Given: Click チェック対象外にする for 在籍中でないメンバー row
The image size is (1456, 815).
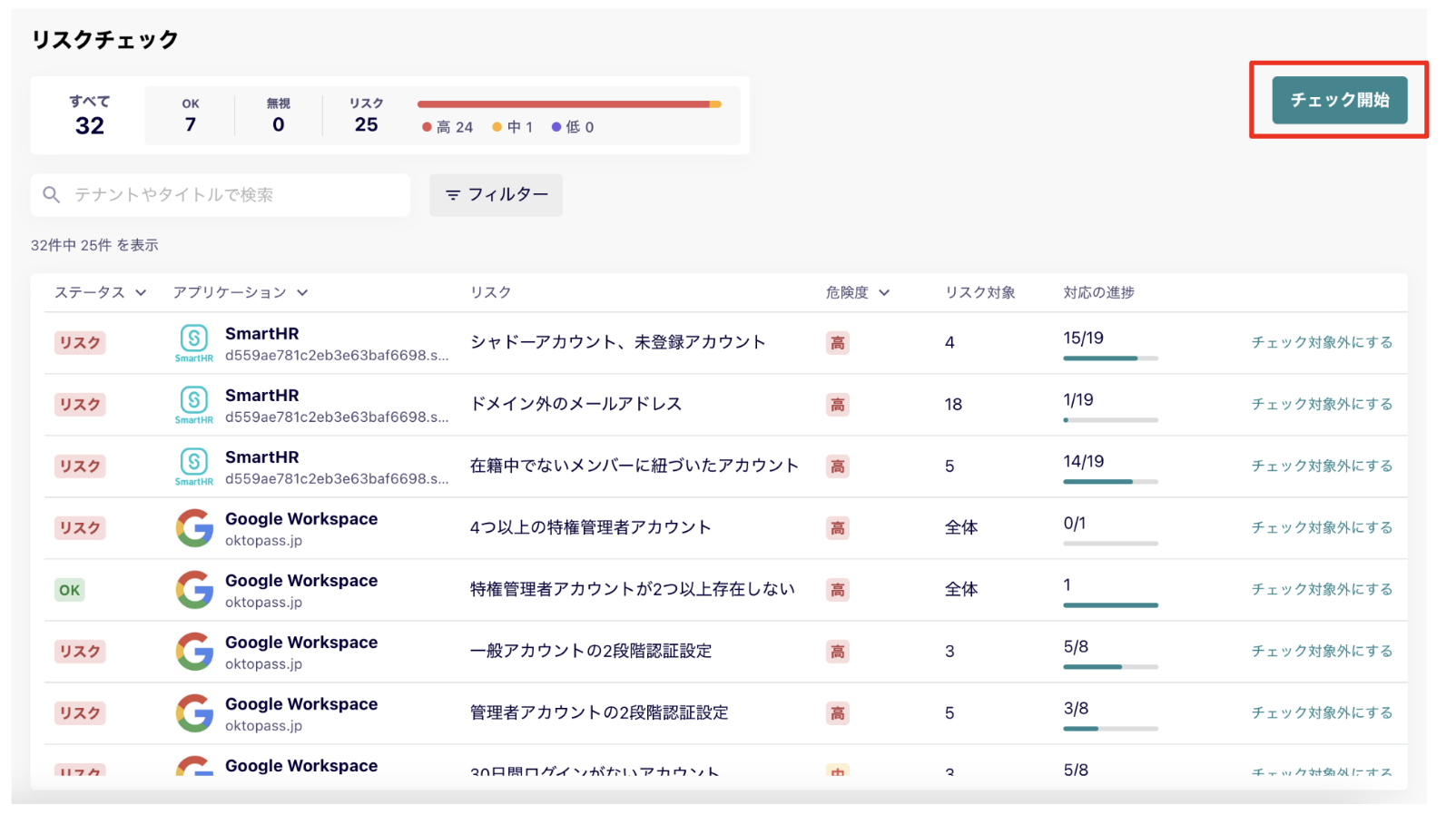Looking at the screenshot, I should [1322, 466].
